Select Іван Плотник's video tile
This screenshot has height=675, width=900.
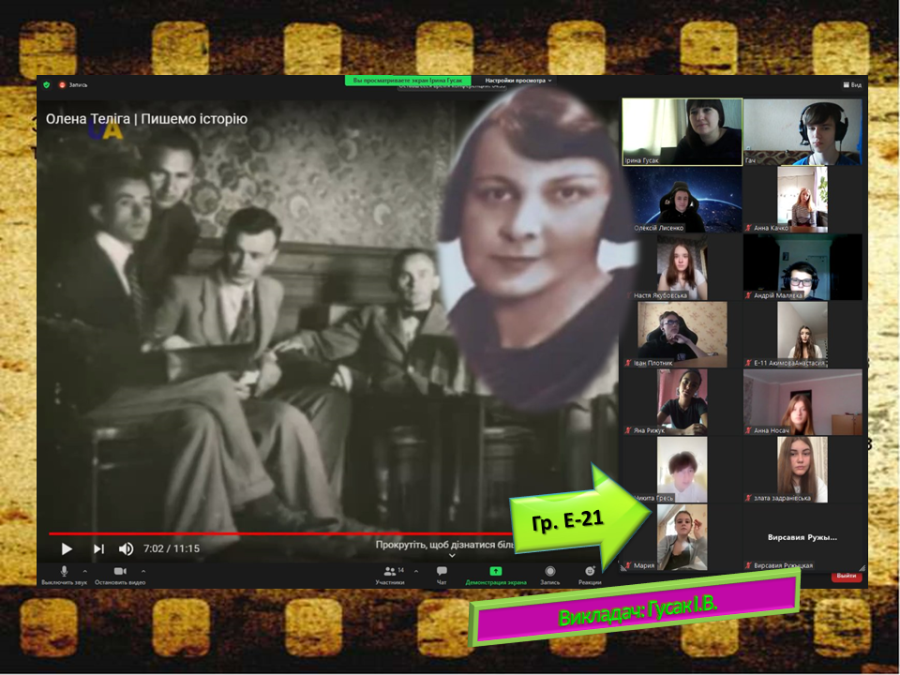(682, 335)
